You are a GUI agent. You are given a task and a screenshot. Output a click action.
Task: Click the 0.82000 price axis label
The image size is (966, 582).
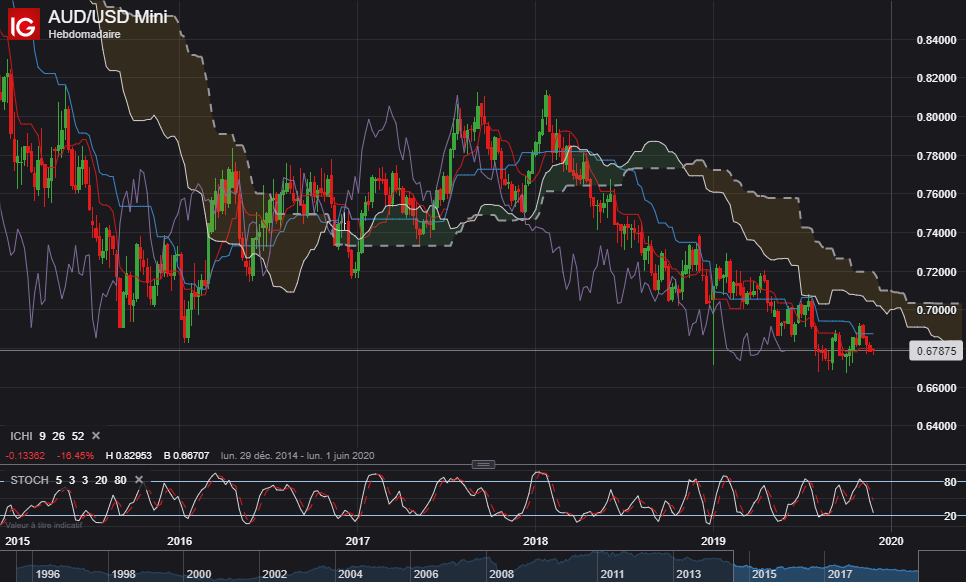[x=936, y=79]
